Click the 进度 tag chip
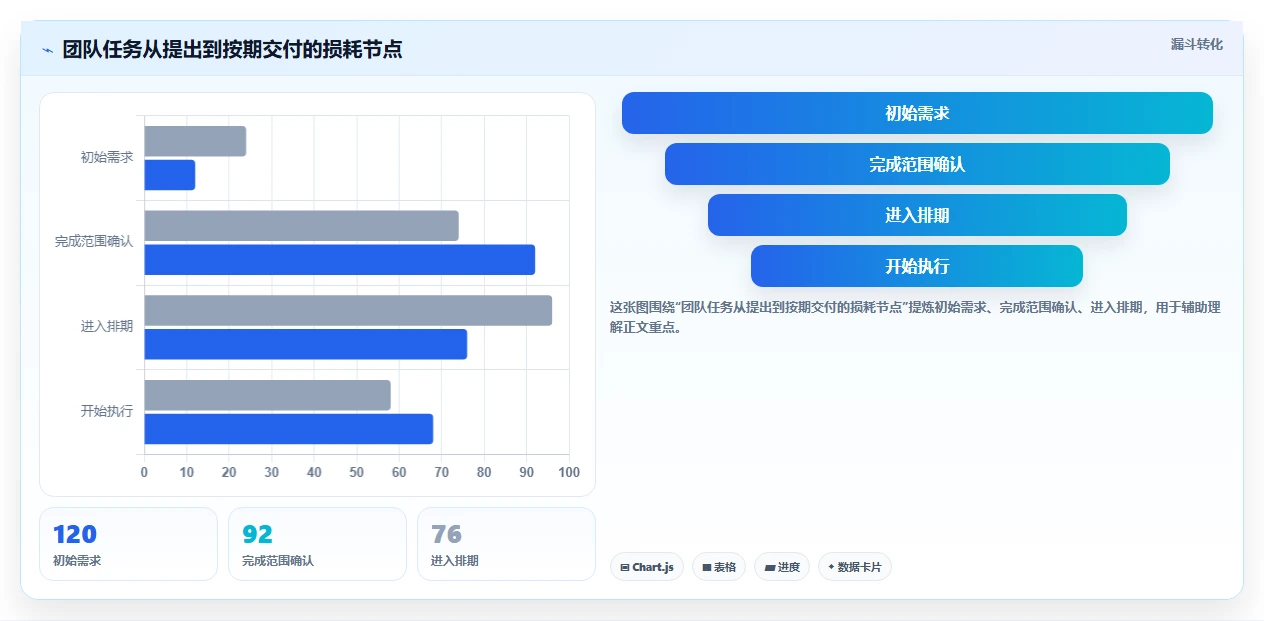The height and width of the screenshot is (621, 1264). tap(782, 567)
